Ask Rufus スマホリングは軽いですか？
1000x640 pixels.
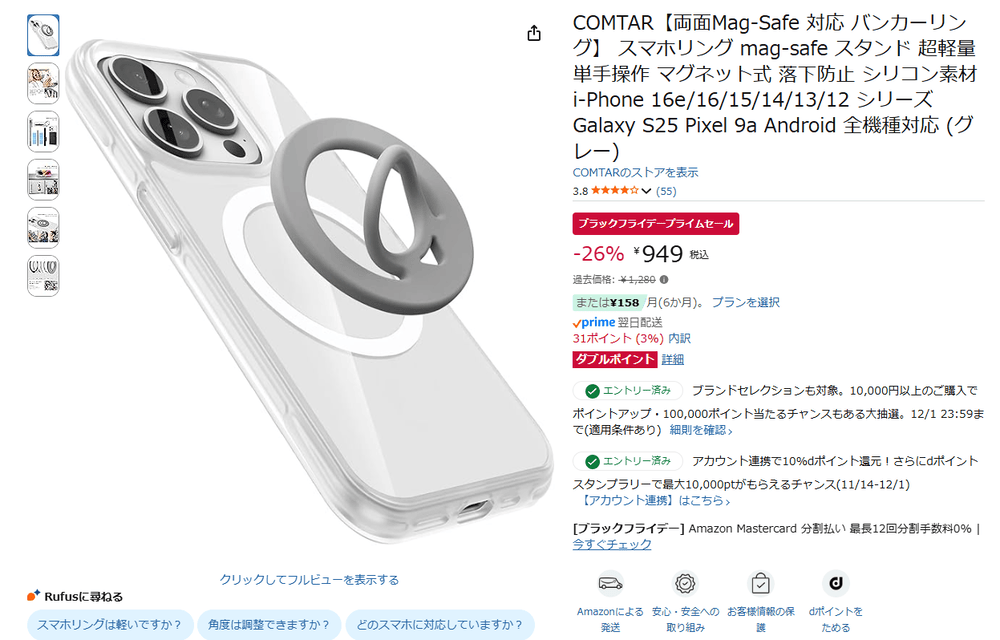click(x=110, y=625)
